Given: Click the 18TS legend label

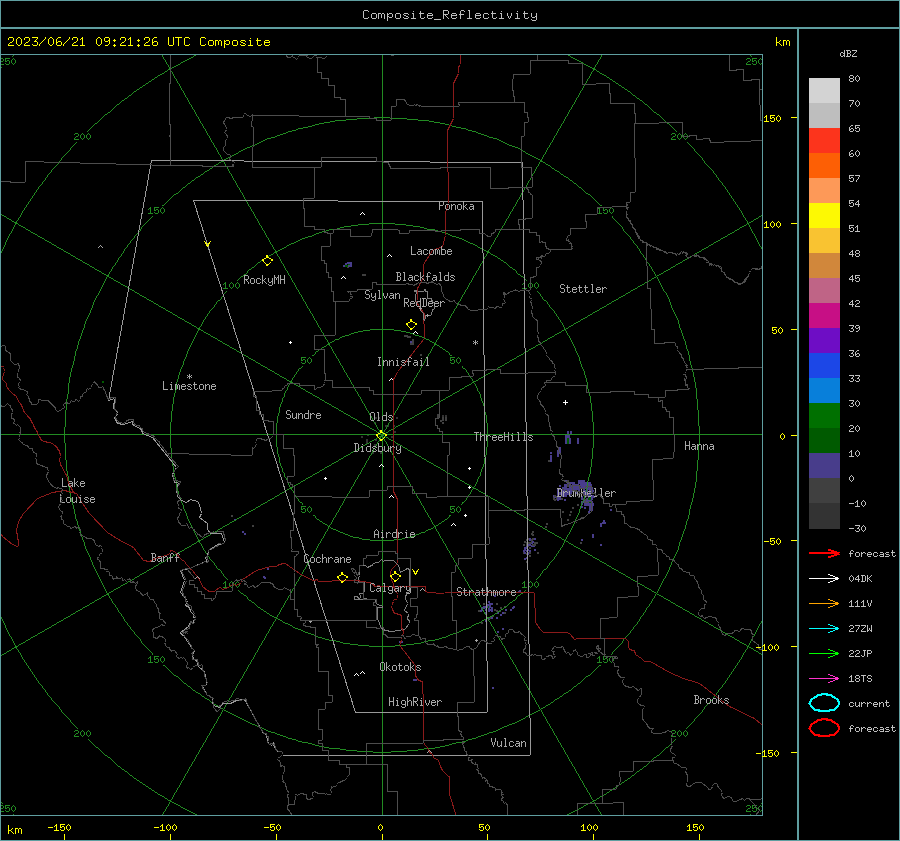Looking at the screenshot, I should click(x=860, y=679).
